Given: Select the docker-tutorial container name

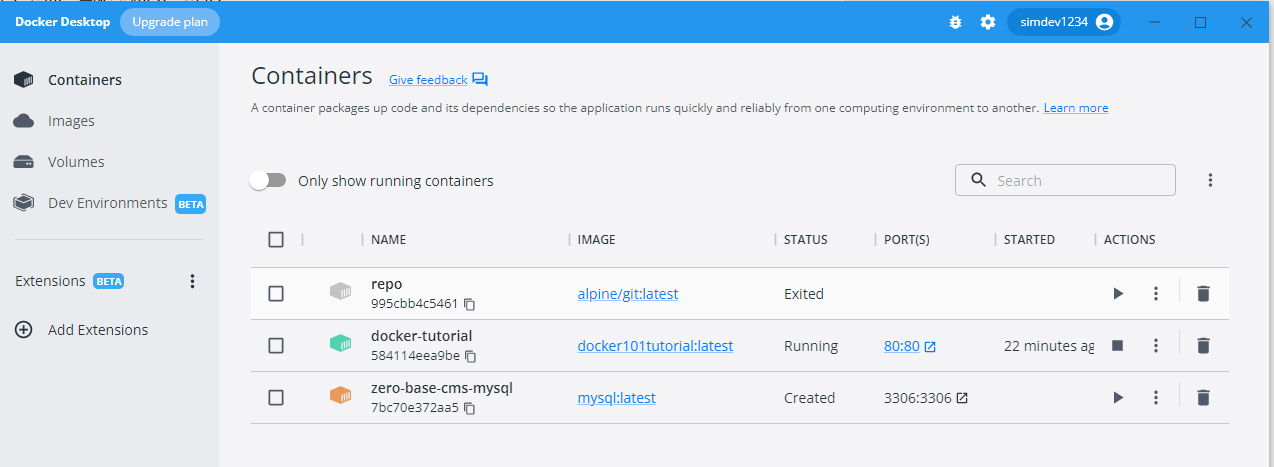Looking at the screenshot, I should click(x=421, y=336).
